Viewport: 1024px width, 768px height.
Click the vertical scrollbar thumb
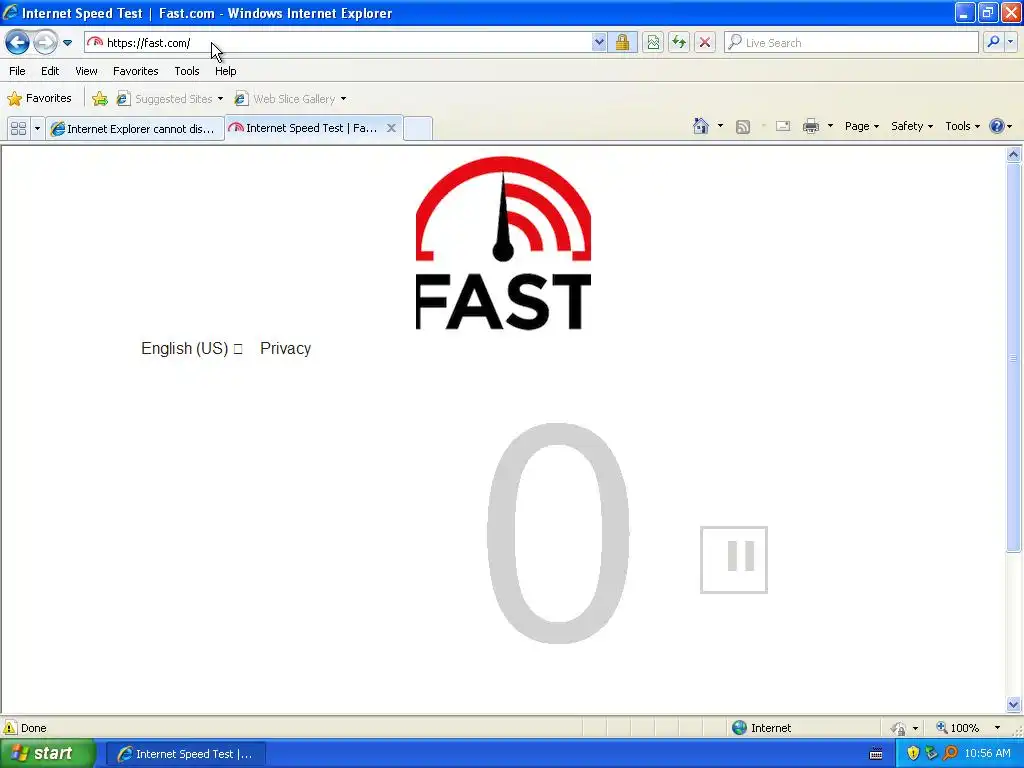[x=1014, y=358]
